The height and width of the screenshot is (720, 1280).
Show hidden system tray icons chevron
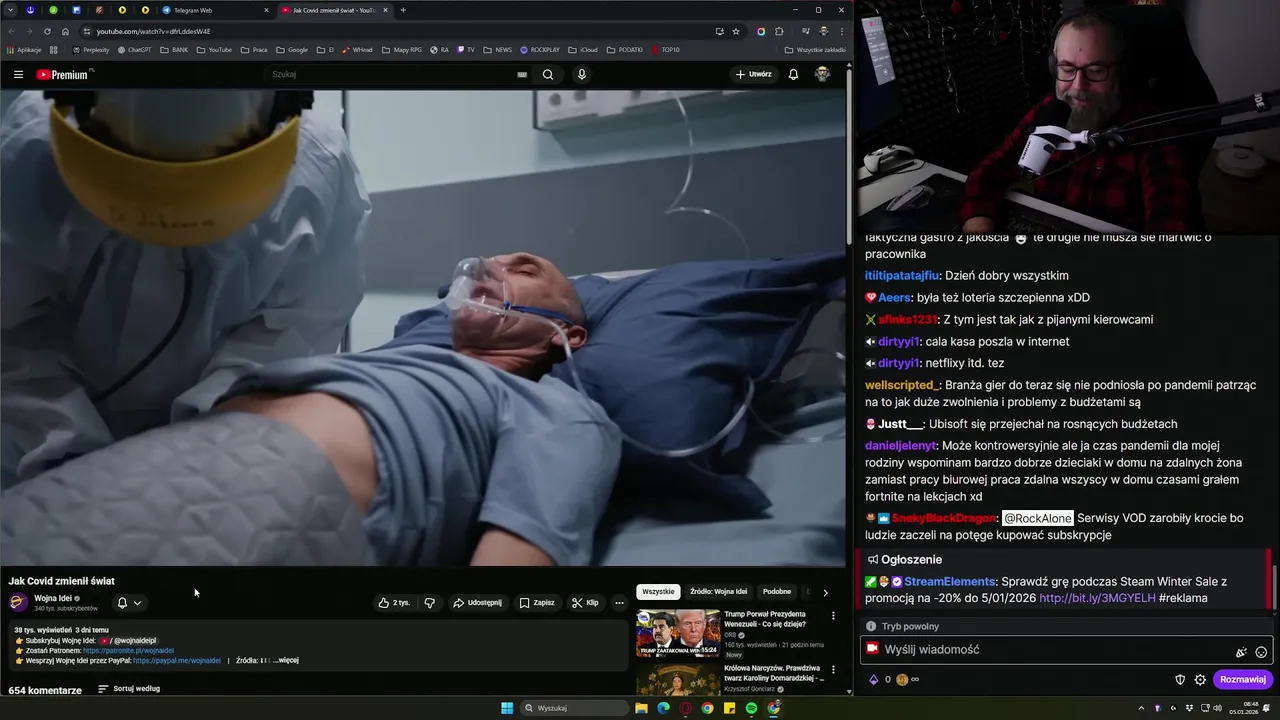point(1142,708)
